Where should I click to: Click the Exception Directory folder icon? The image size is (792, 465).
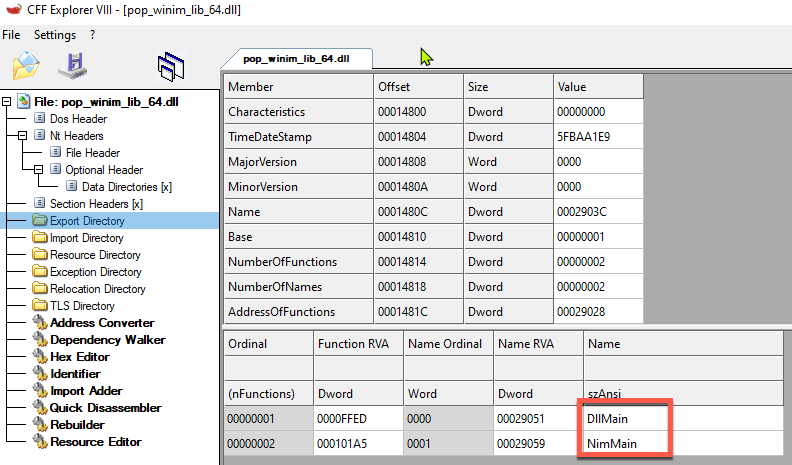tap(39, 271)
